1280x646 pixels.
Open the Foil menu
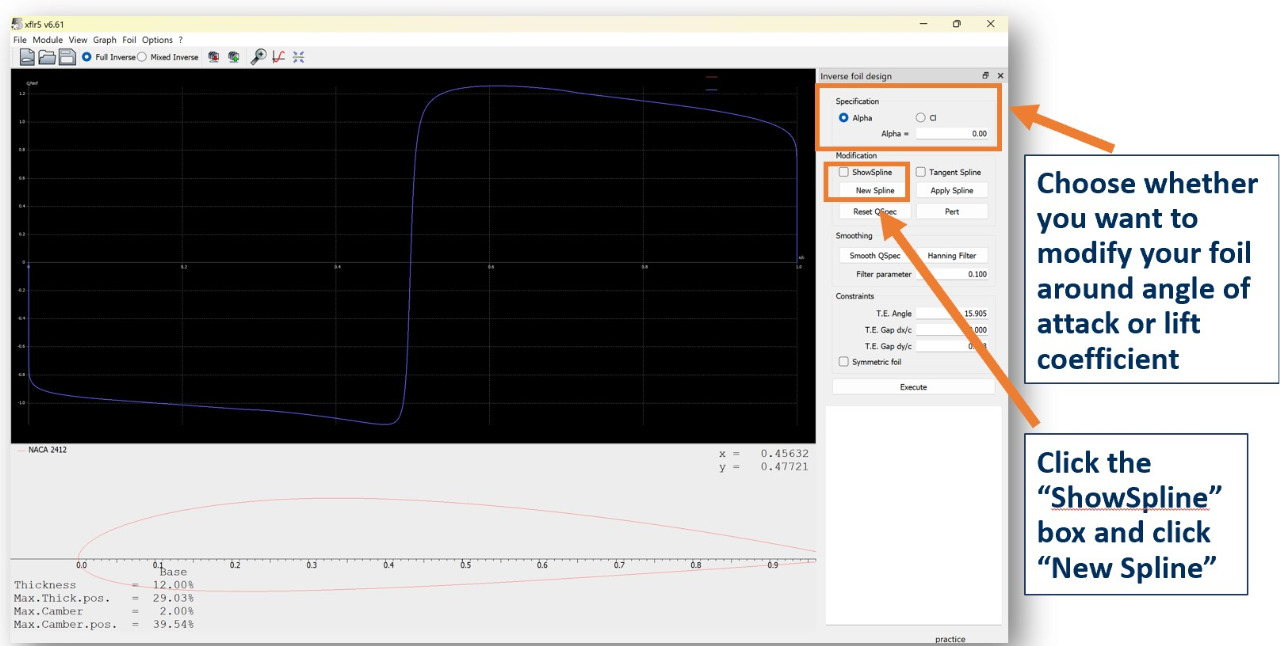tap(129, 40)
